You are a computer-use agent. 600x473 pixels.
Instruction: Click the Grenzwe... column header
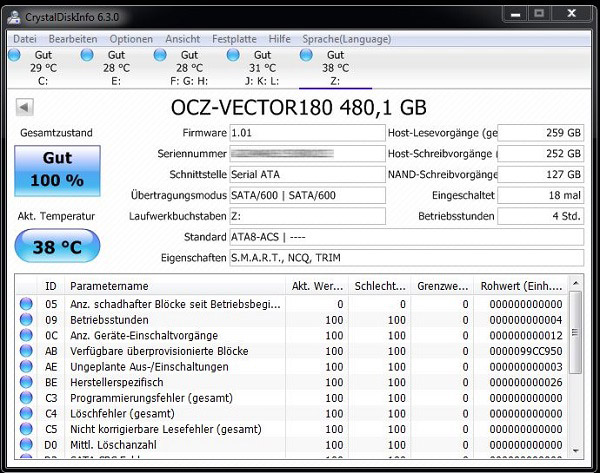(442, 286)
